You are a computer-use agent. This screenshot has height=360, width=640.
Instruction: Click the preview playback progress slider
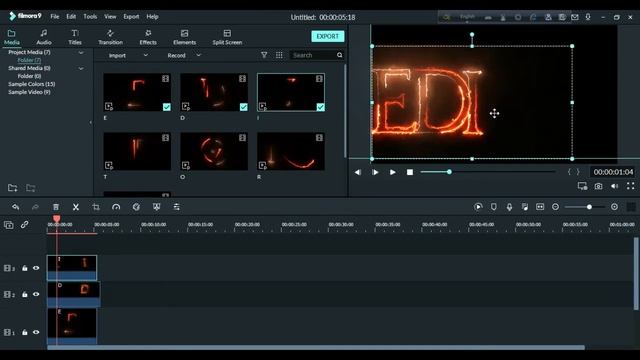tap(488, 172)
